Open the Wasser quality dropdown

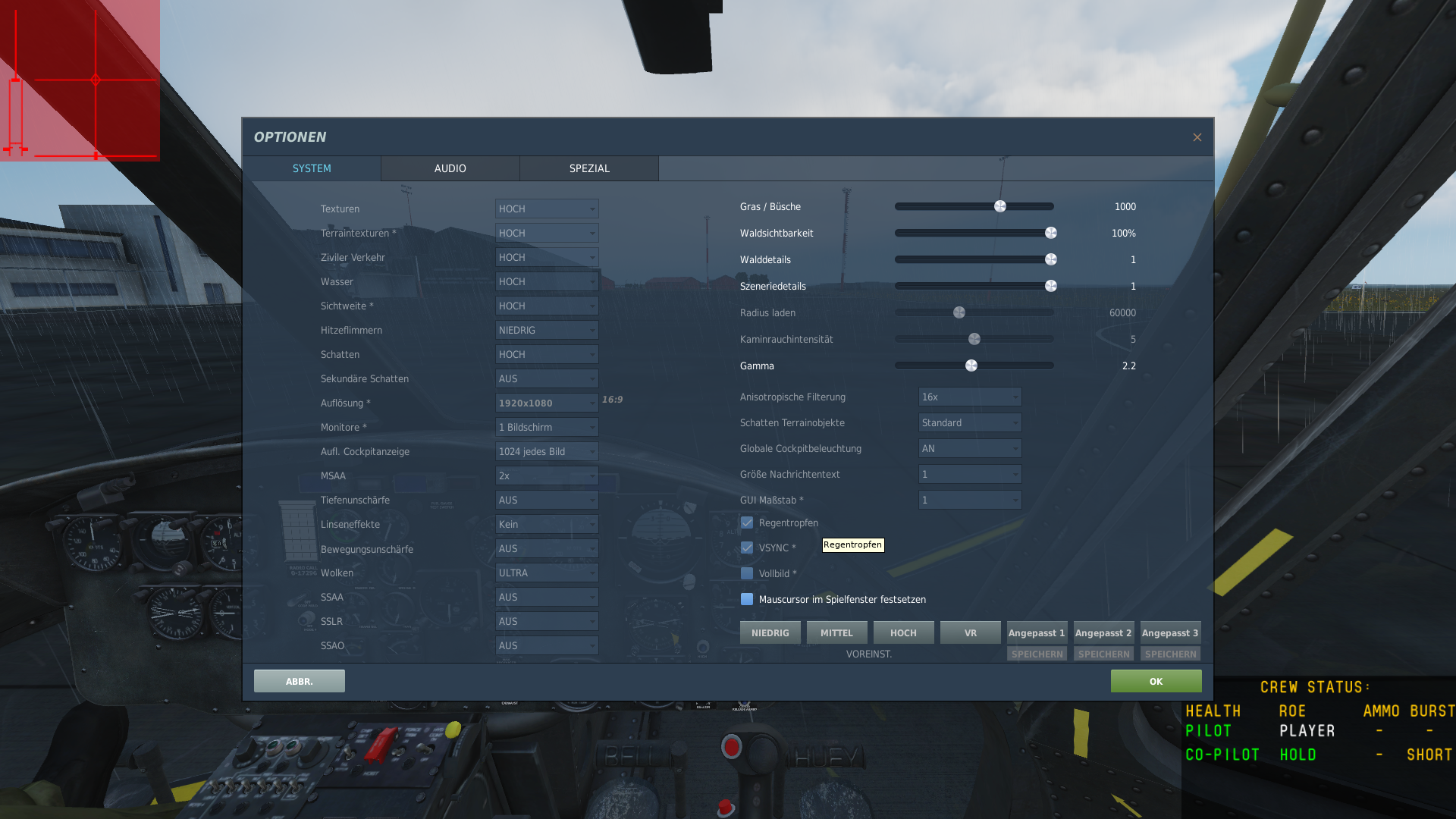(x=547, y=281)
